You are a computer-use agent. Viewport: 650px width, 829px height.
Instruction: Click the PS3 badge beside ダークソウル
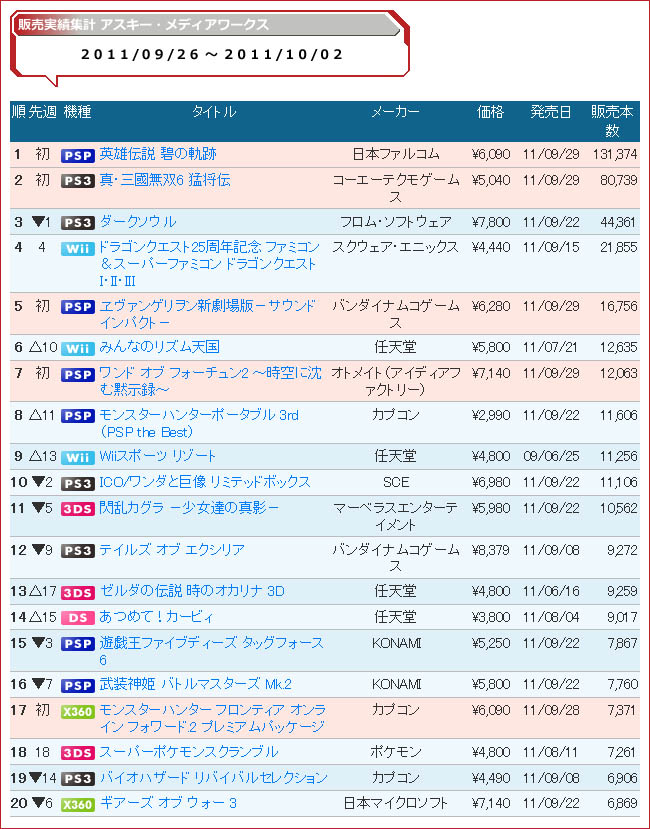(78, 223)
